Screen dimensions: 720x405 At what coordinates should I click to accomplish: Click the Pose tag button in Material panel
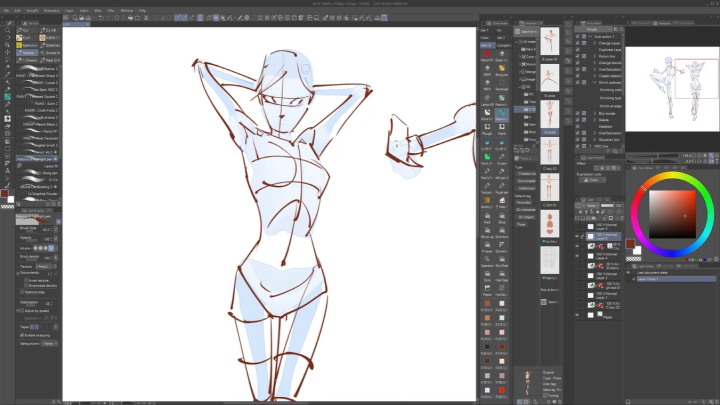click(521, 225)
